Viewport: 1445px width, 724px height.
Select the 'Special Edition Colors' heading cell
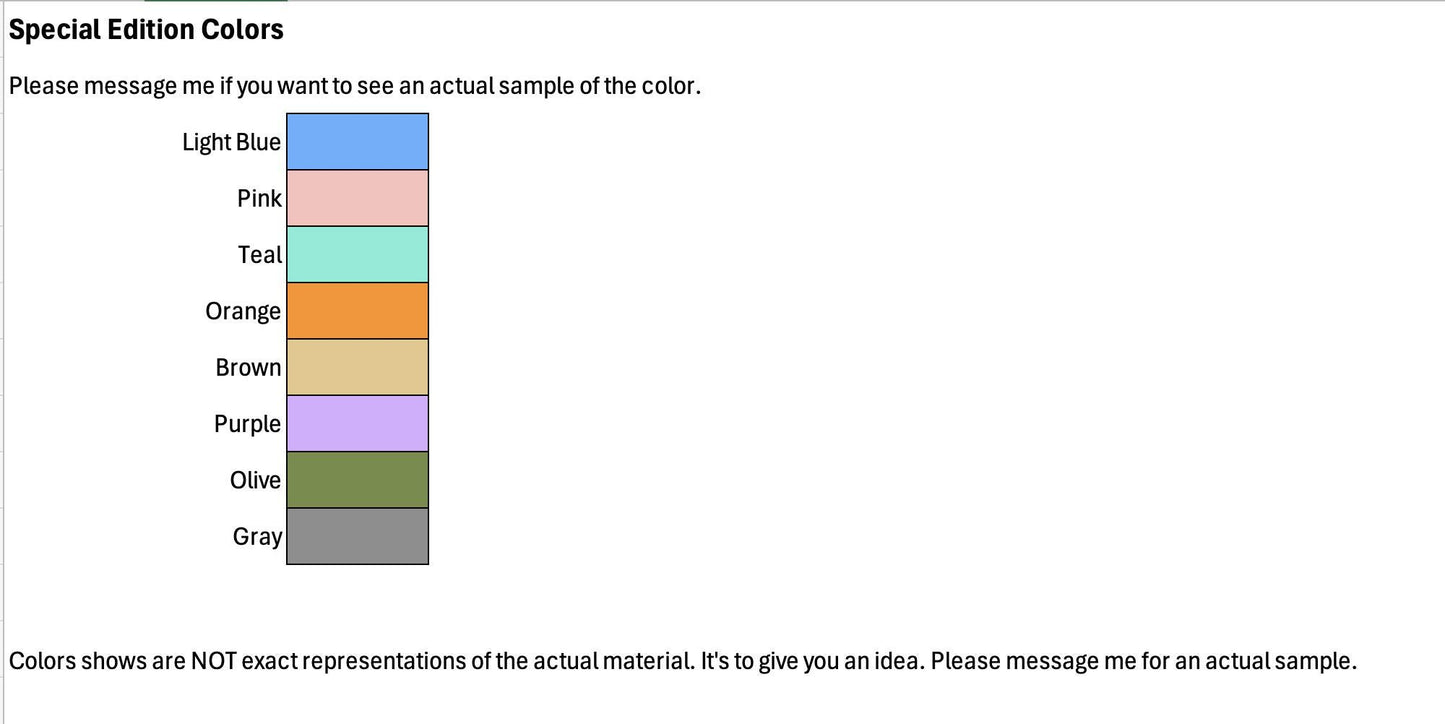[146, 29]
